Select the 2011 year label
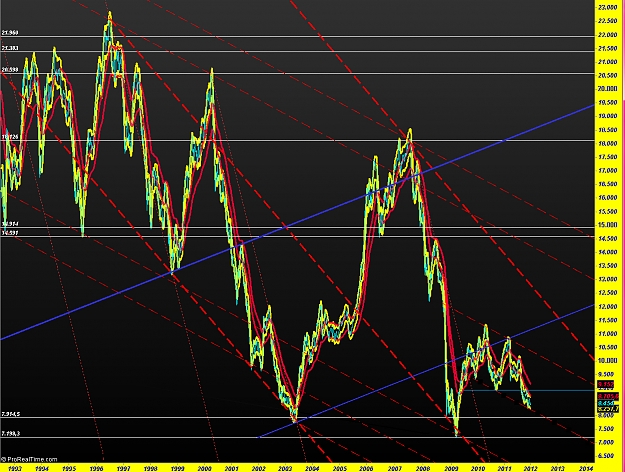 tap(505, 468)
